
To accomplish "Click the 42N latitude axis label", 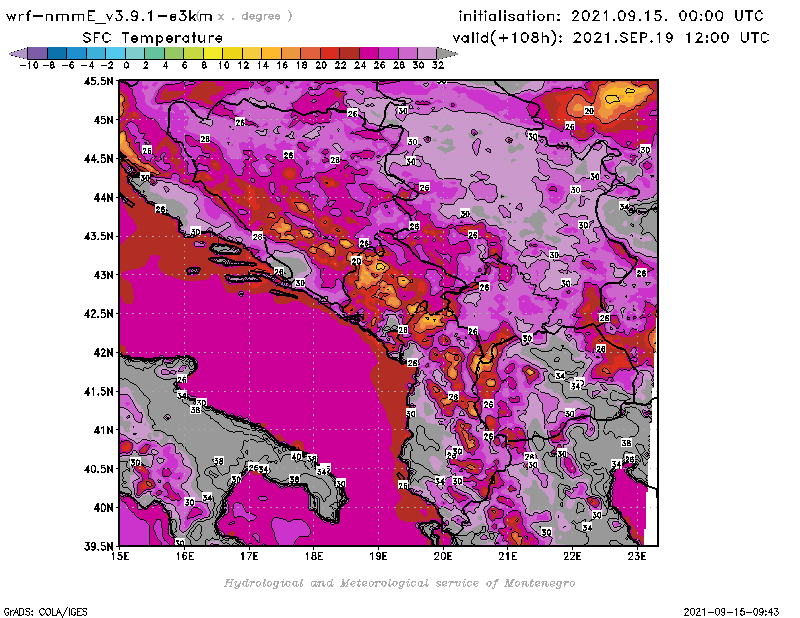I will pos(103,353).
